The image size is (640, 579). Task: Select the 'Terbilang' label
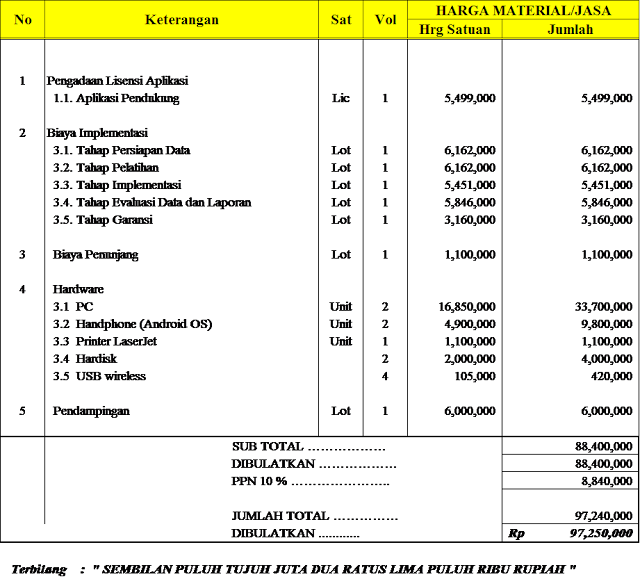39,569
